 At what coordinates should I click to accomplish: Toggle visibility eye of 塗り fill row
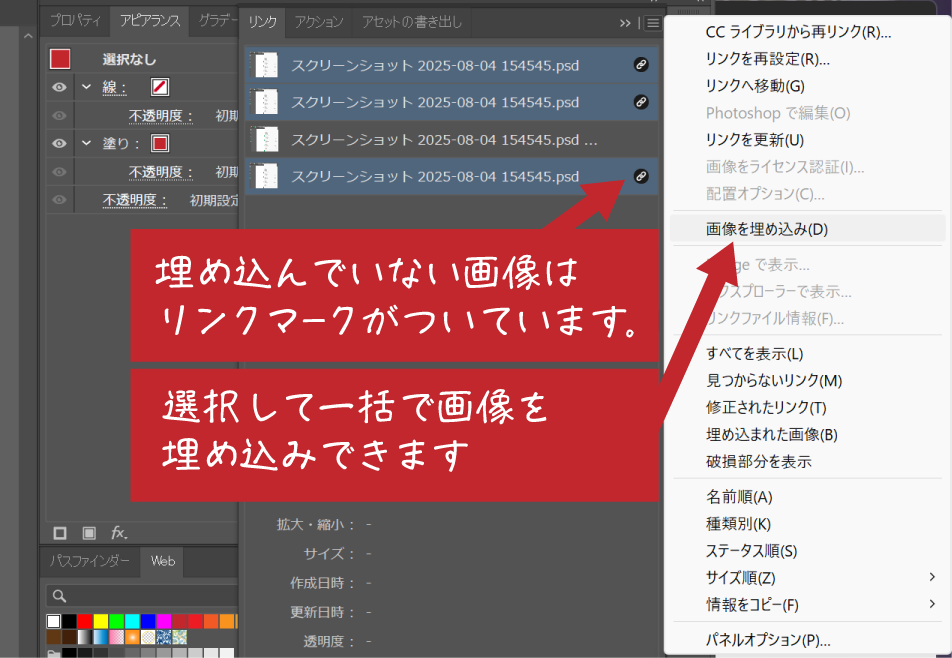60,143
